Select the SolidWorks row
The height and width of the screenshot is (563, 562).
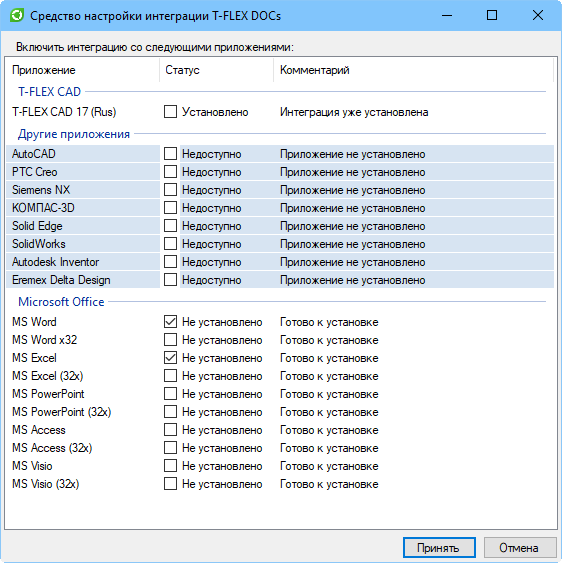point(280,244)
